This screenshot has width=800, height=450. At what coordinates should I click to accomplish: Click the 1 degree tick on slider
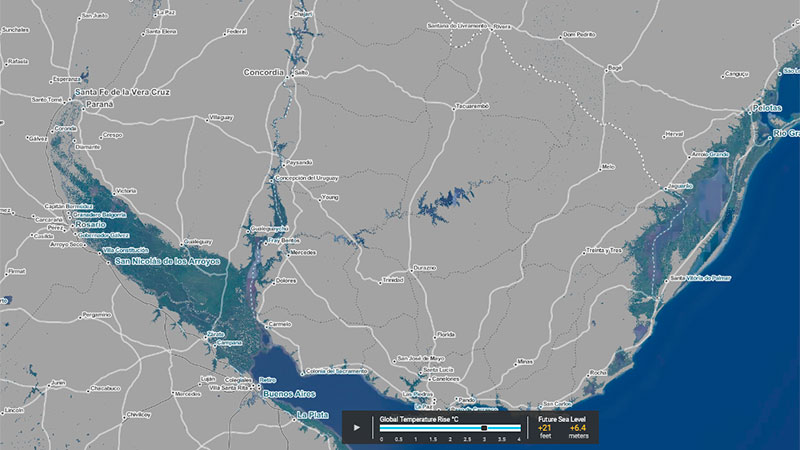click(x=415, y=428)
